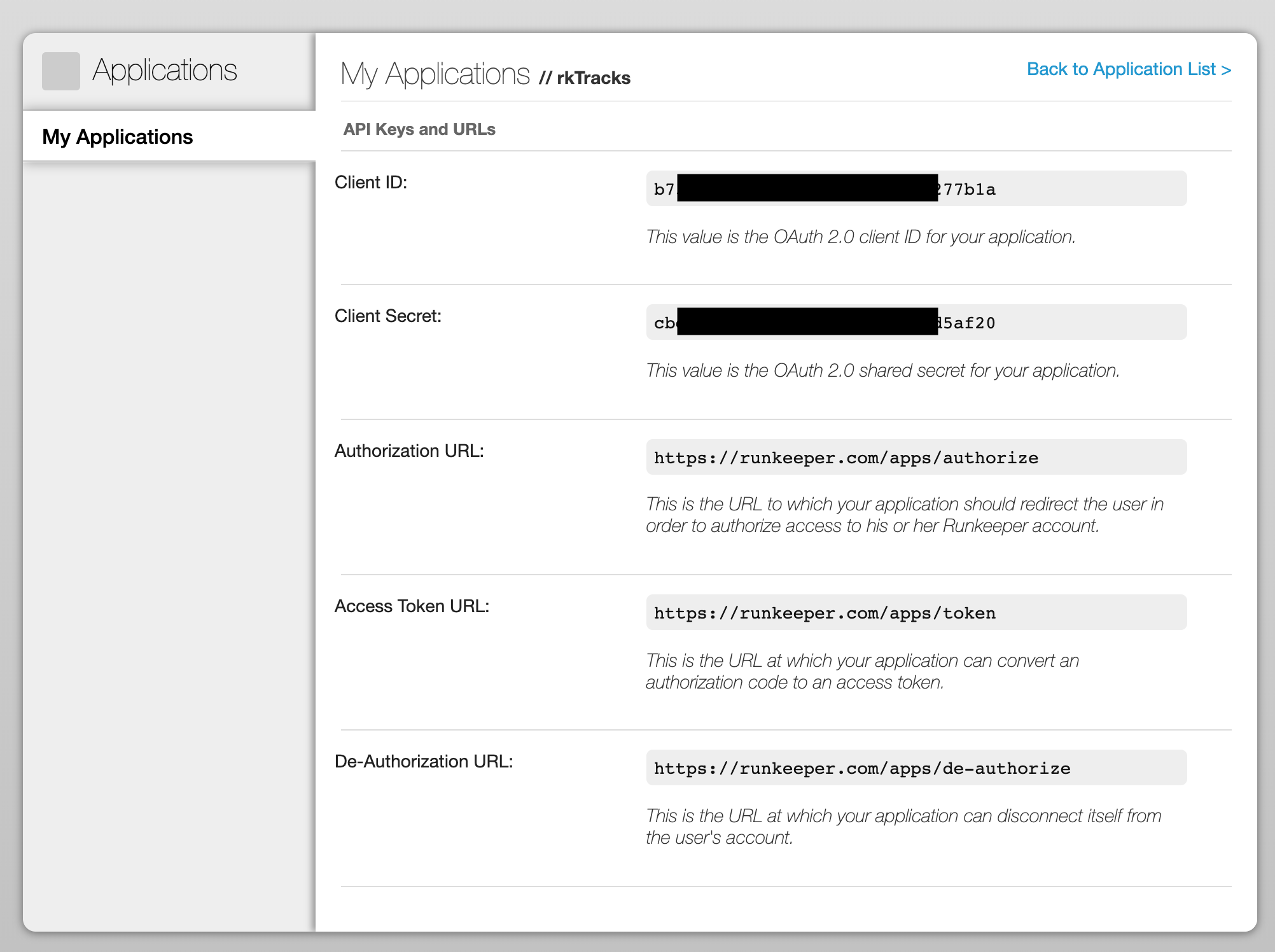The image size is (1275, 952).
Task: Click the disconnect itself description text
Action: pos(903,827)
